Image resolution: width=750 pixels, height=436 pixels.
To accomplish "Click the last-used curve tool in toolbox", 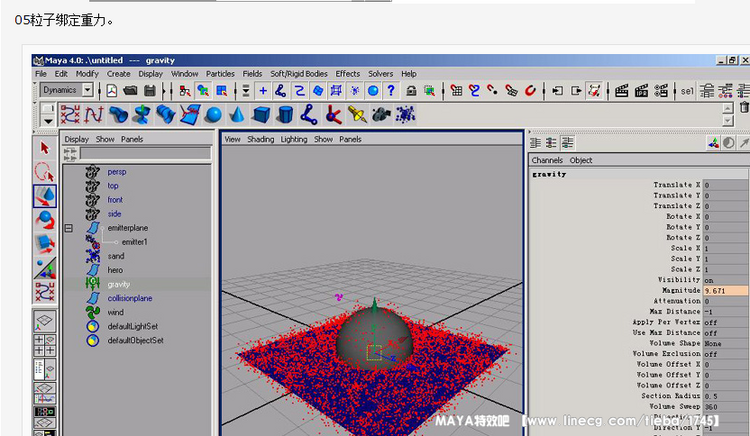I will 44,292.
